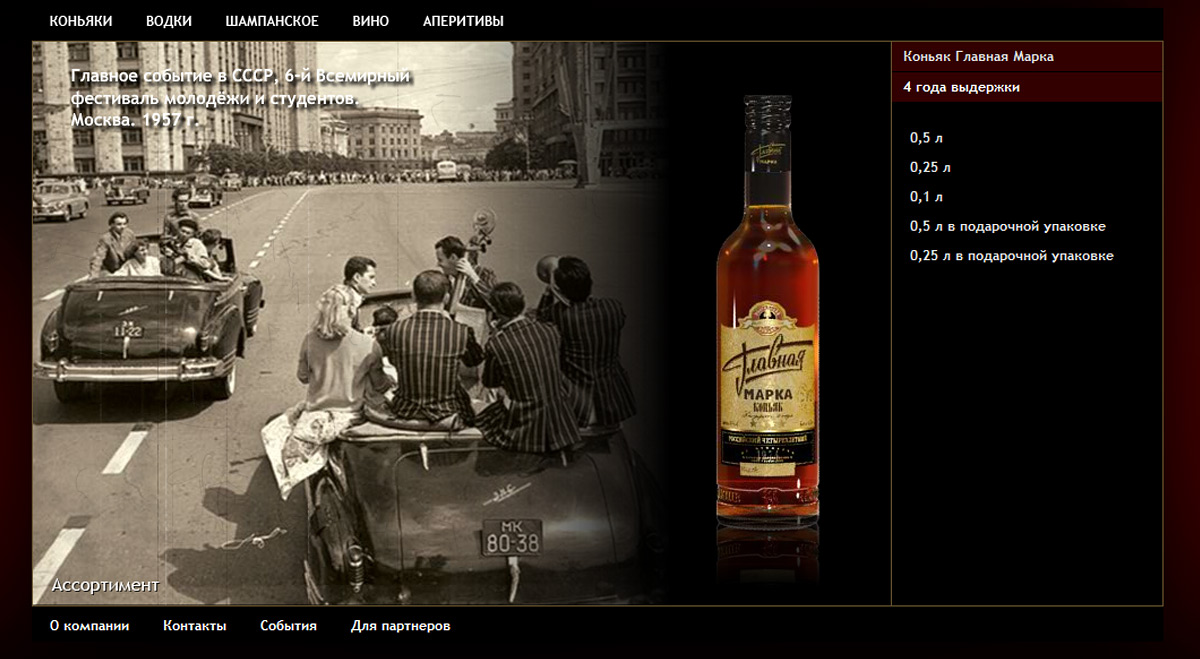Open the АПЕРИТИВЫ category
Screen dimensions: 1200x659
463,21
